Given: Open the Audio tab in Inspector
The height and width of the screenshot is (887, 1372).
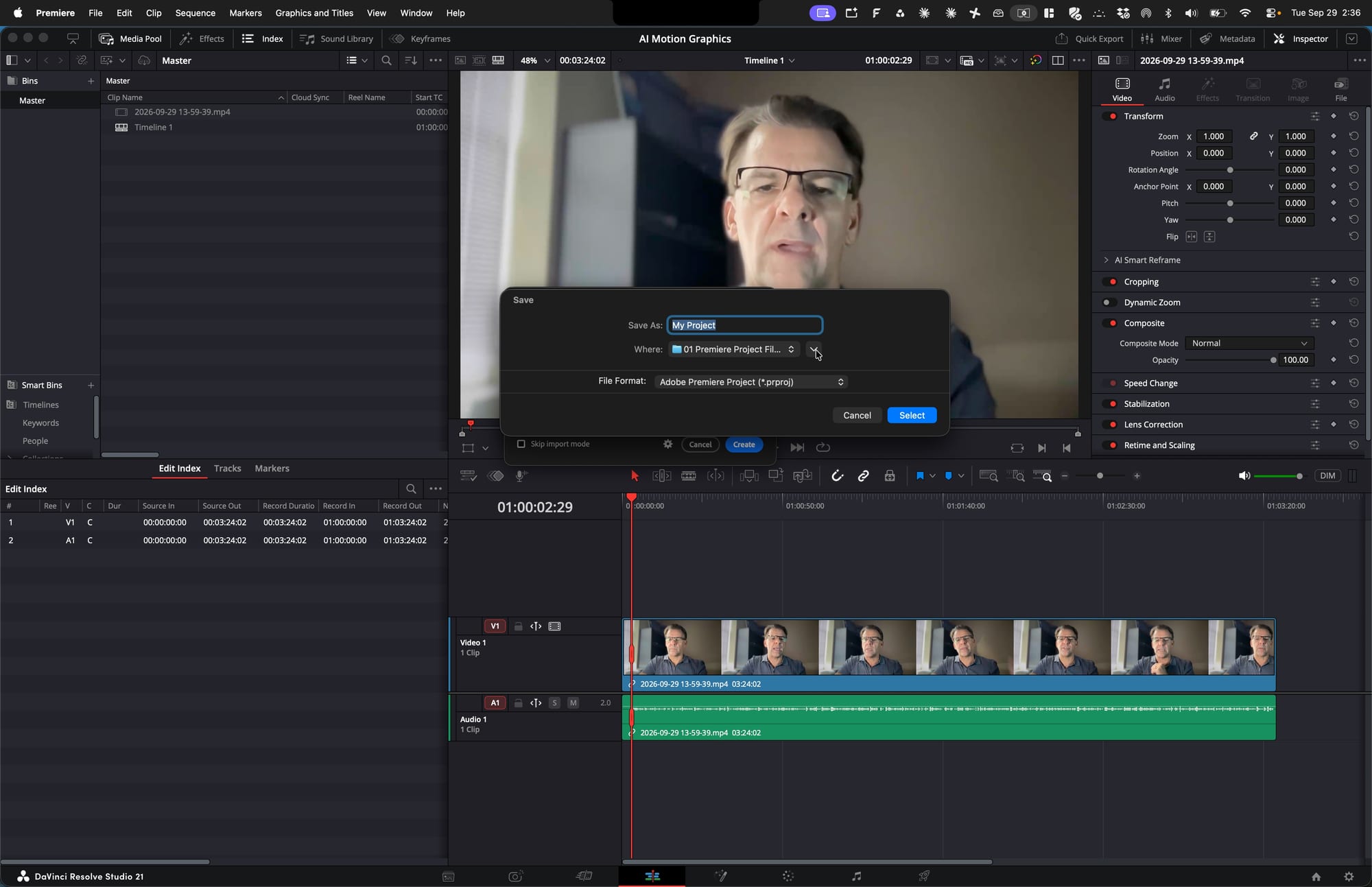Looking at the screenshot, I should tap(1165, 89).
